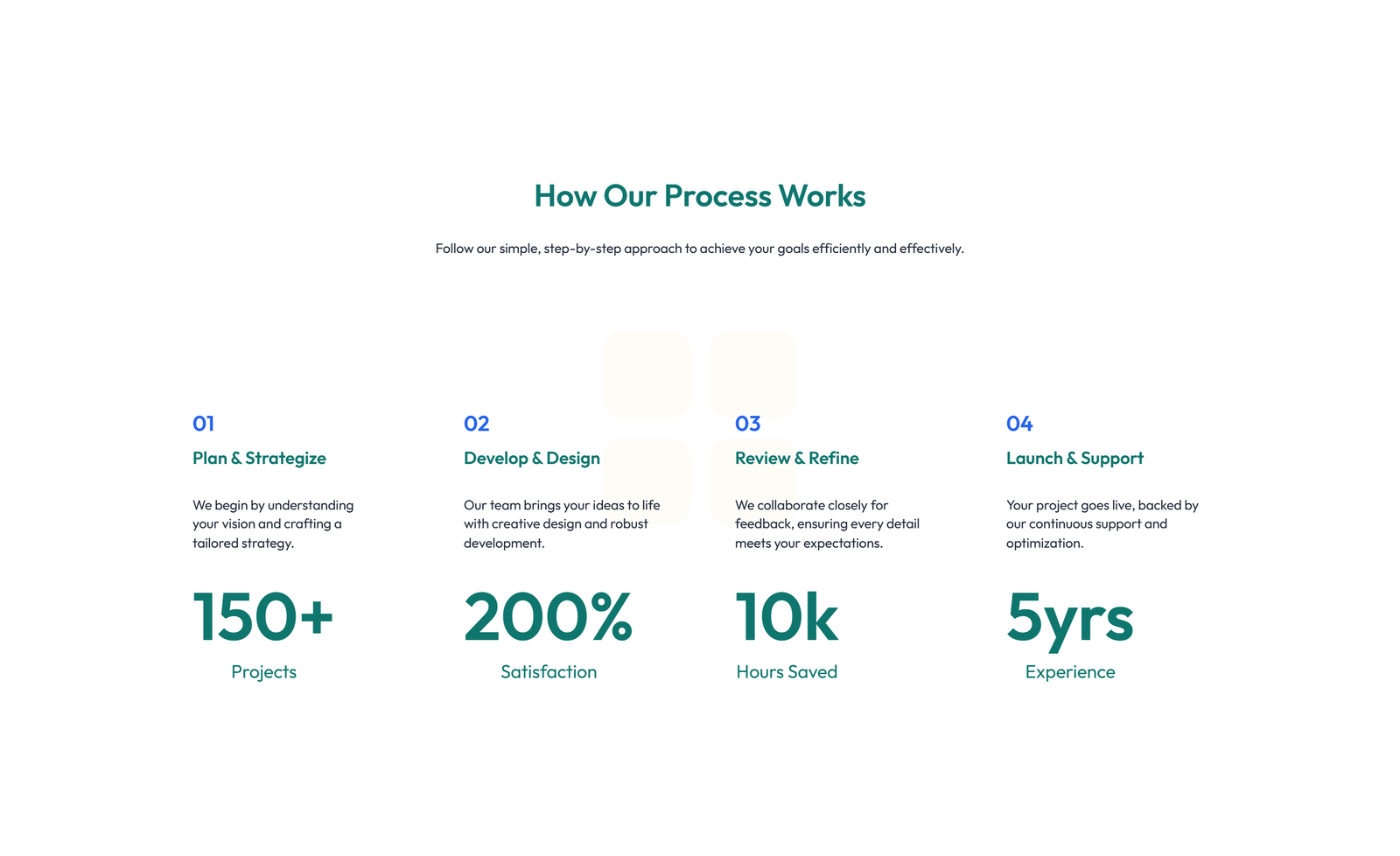
Task: Select the "Experience" label
Action: 1069,672
